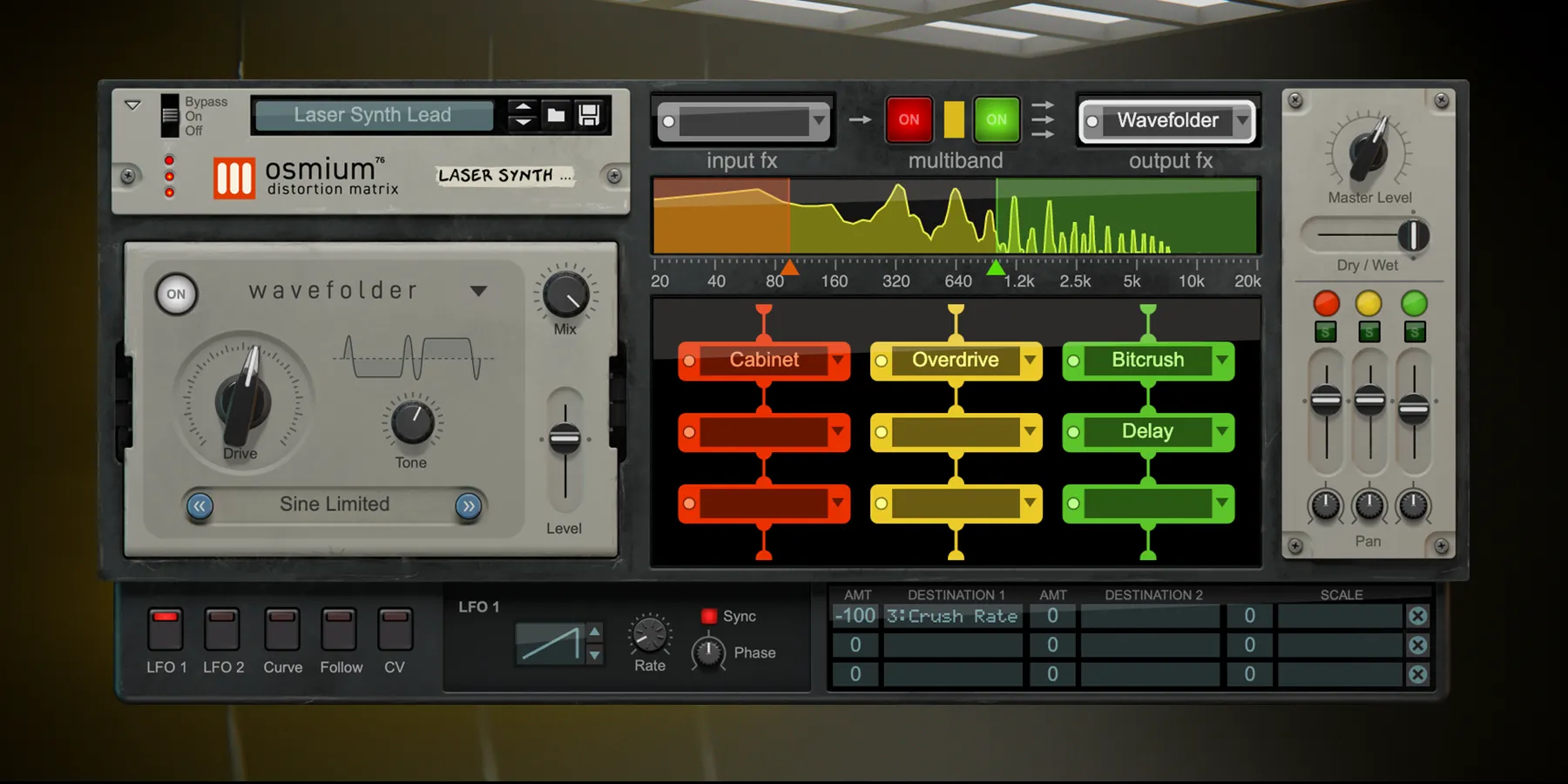
Task: Adjust the Dry / Wet slider
Action: (x=1414, y=235)
